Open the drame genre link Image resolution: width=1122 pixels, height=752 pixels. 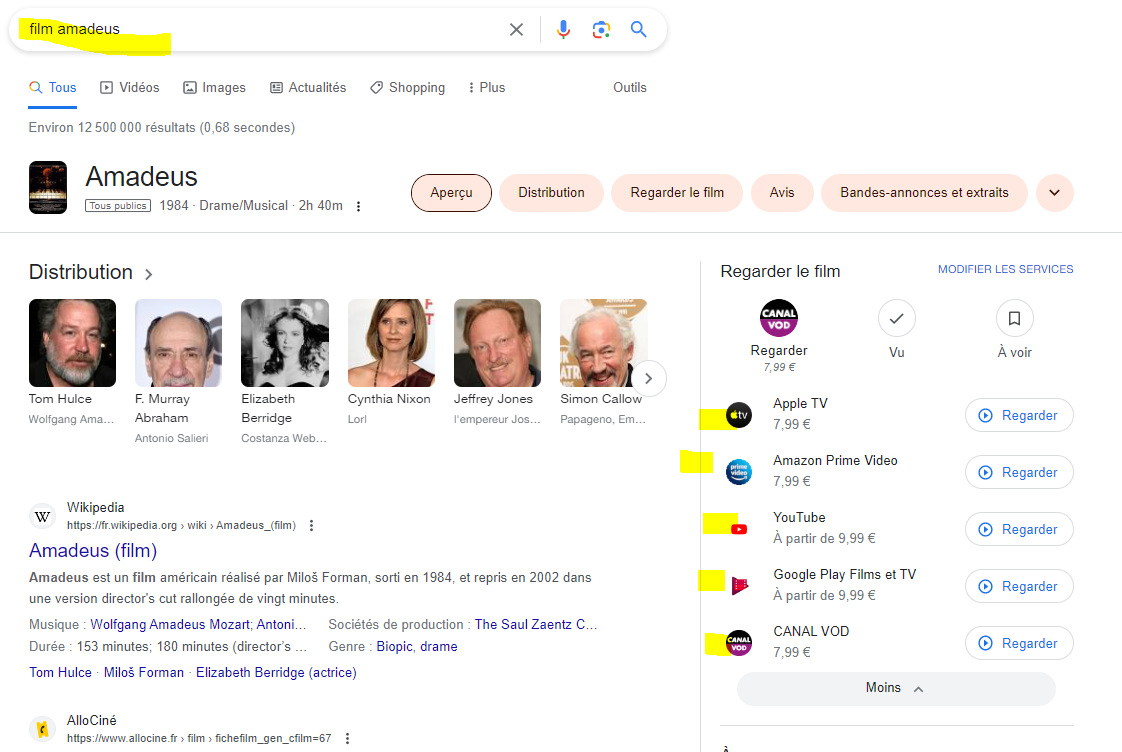[439, 646]
